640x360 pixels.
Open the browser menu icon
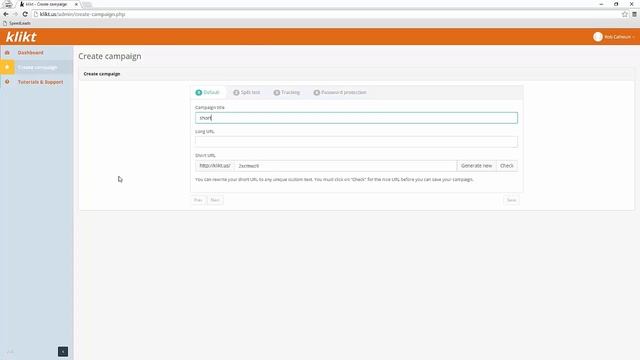(x=634, y=14)
